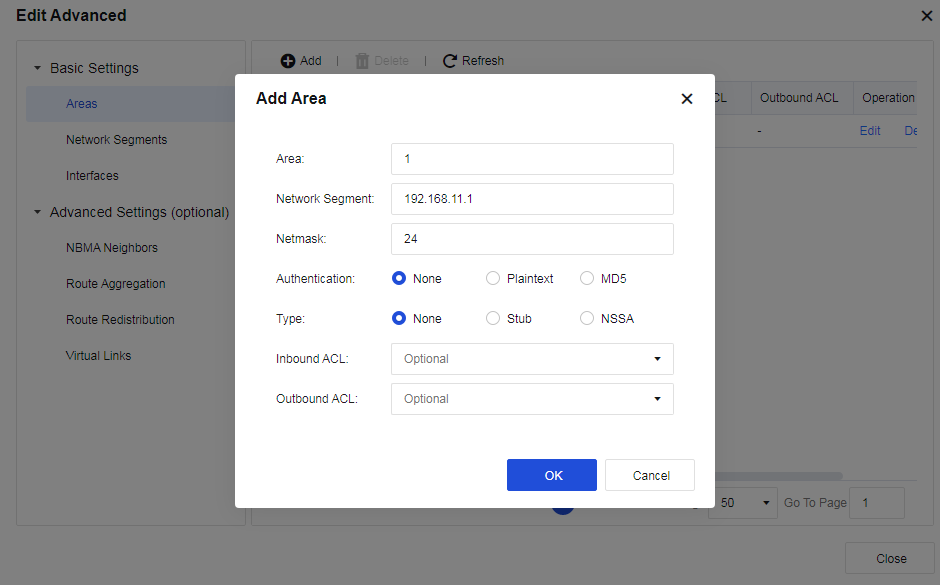Click the Netmask input field
The height and width of the screenshot is (585, 940).
pyautogui.click(x=532, y=239)
